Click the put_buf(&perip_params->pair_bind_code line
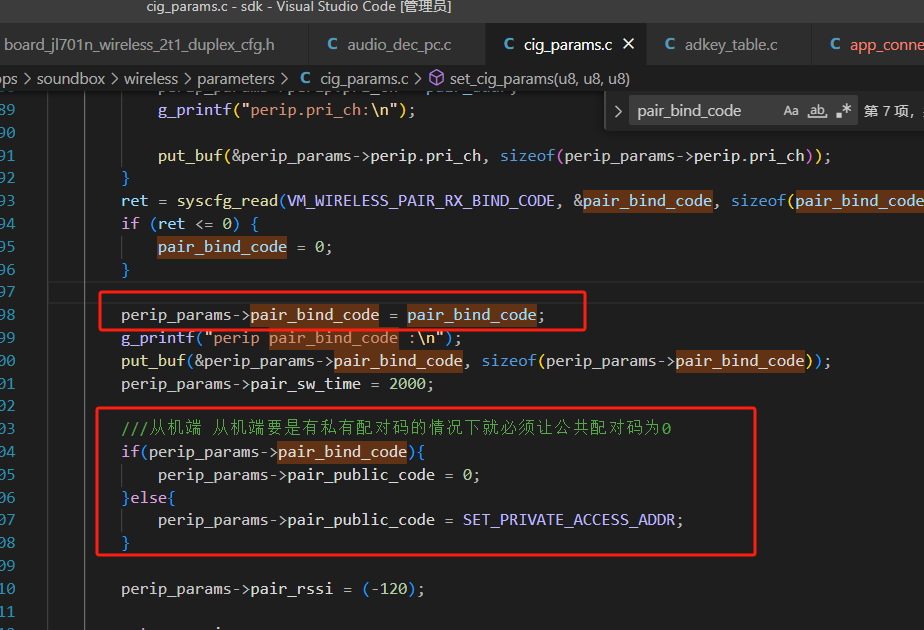Screen dimensions: 924x630 point(476,361)
